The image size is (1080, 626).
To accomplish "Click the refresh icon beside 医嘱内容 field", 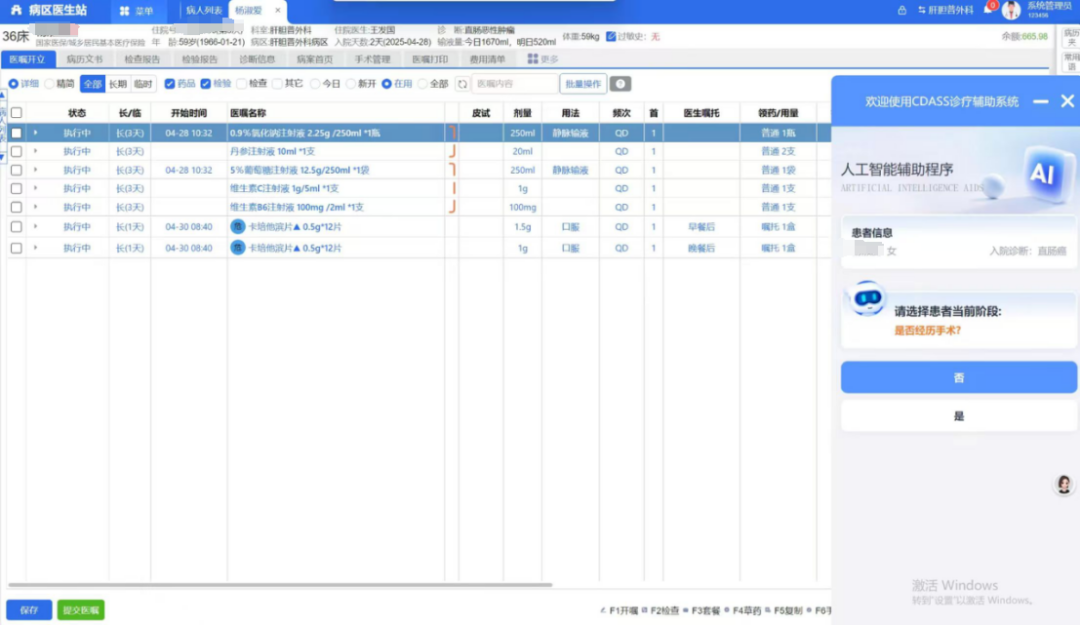I will click(x=462, y=84).
